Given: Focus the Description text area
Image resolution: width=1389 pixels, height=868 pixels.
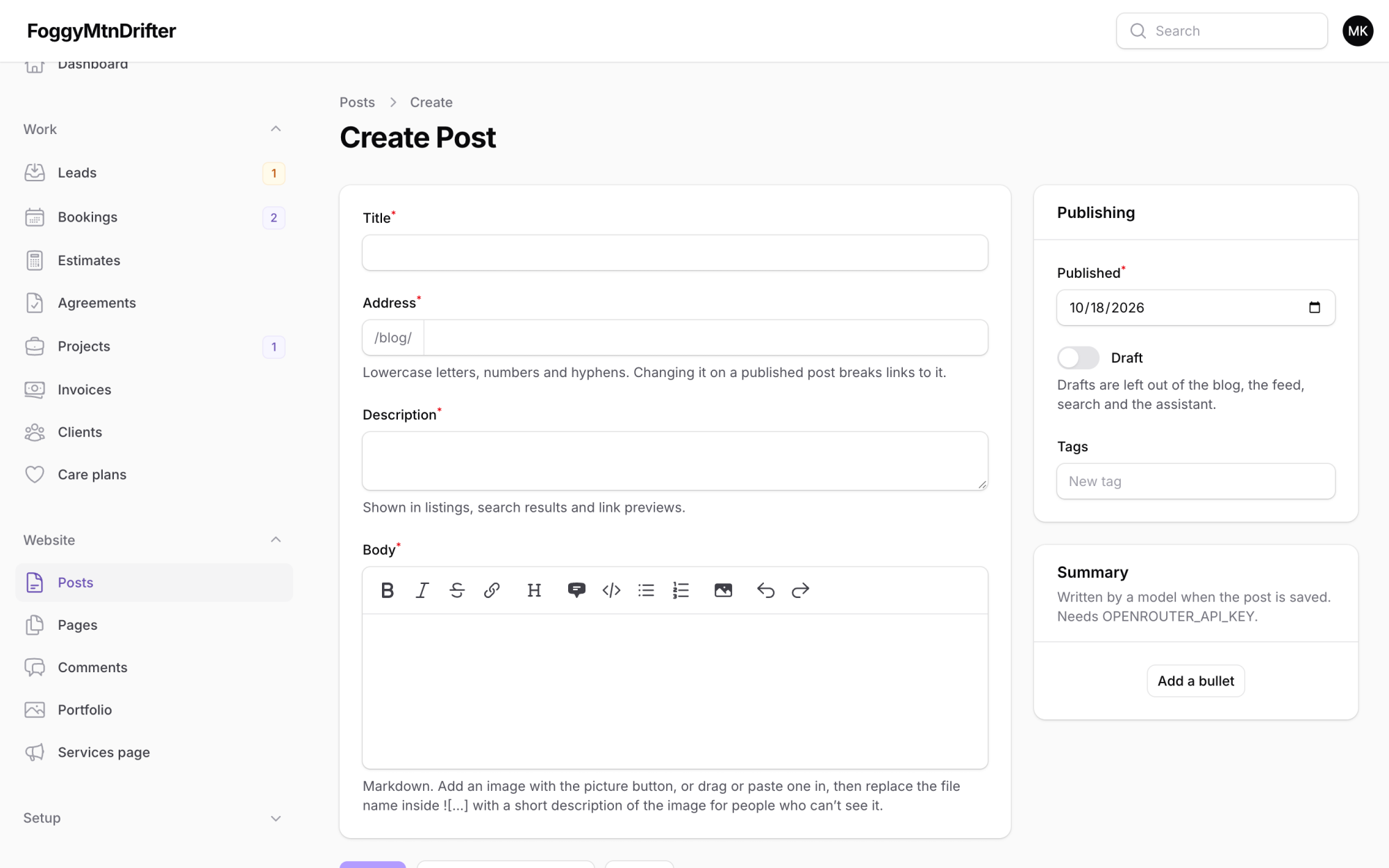Looking at the screenshot, I should point(675,461).
